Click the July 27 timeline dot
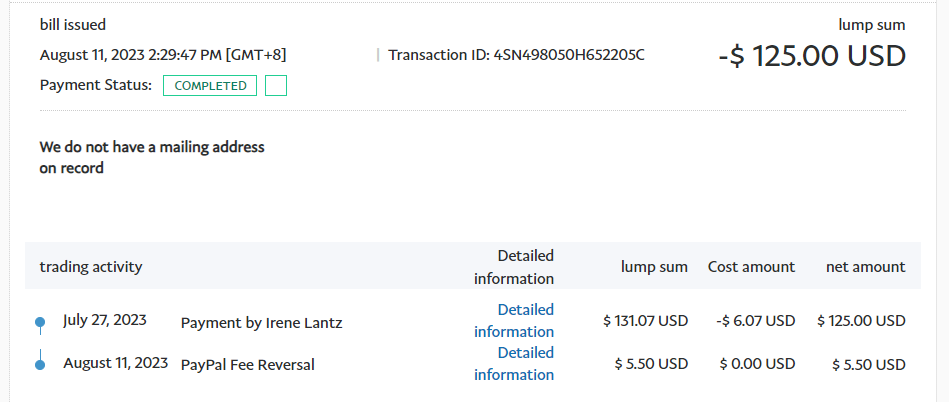This screenshot has width=949, height=402. pyautogui.click(x=40, y=322)
